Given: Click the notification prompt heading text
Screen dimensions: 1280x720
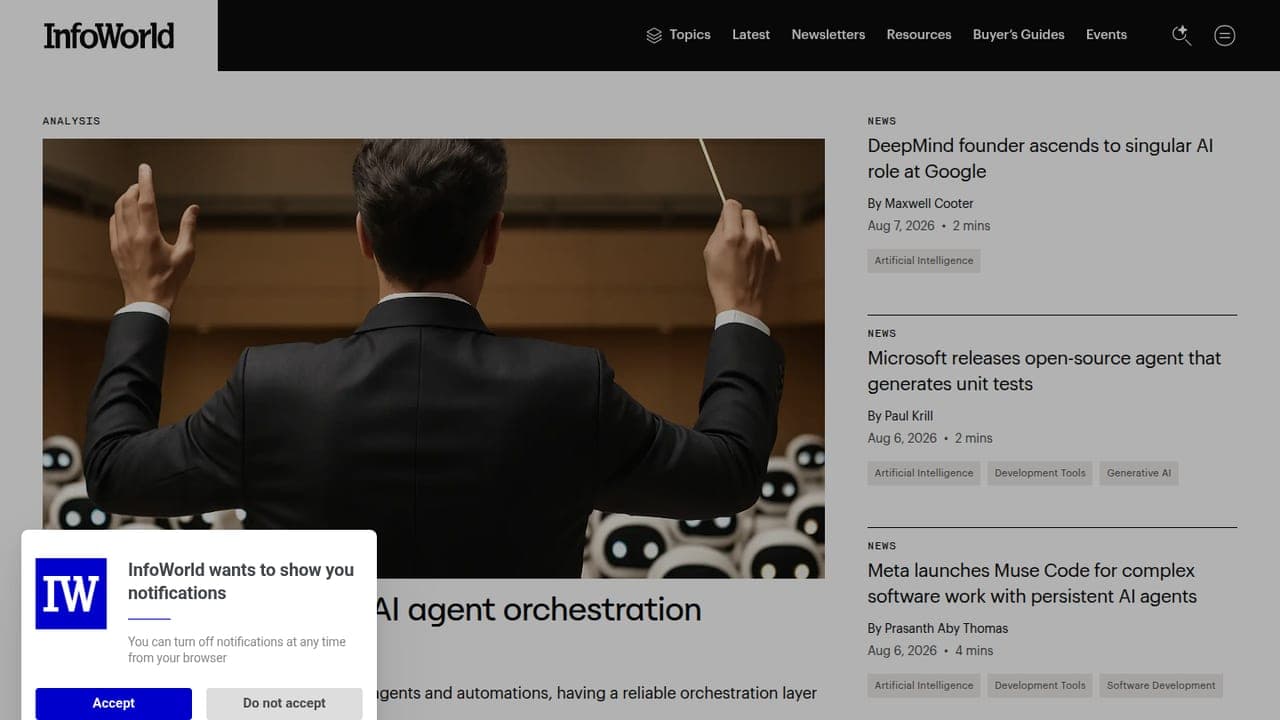Looking at the screenshot, I should coord(241,582).
